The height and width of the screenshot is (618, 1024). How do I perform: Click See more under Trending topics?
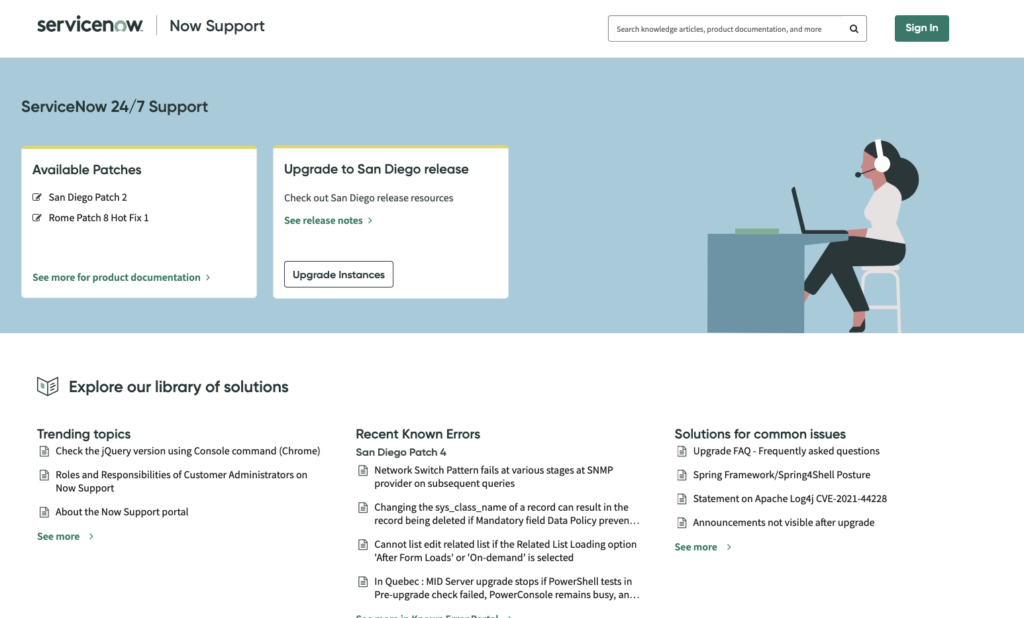point(58,536)
